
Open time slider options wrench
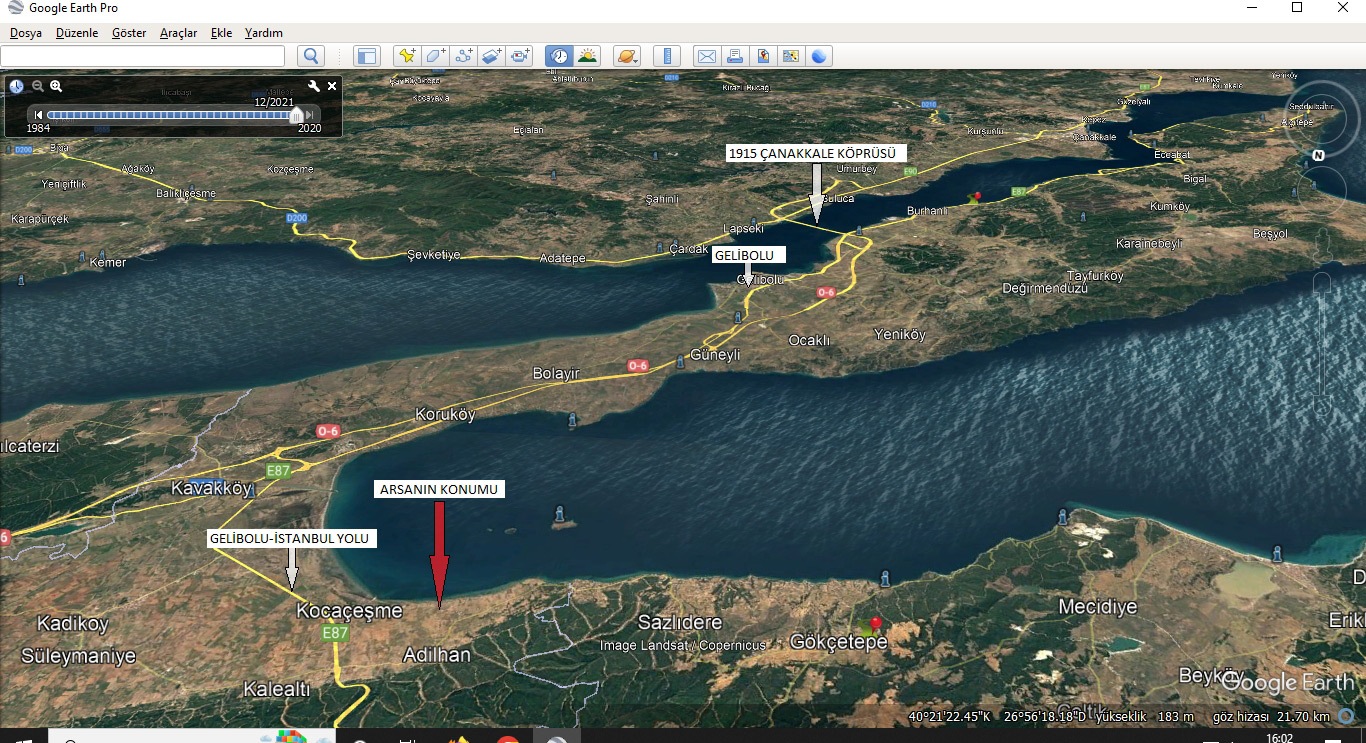tap(314, 87)
